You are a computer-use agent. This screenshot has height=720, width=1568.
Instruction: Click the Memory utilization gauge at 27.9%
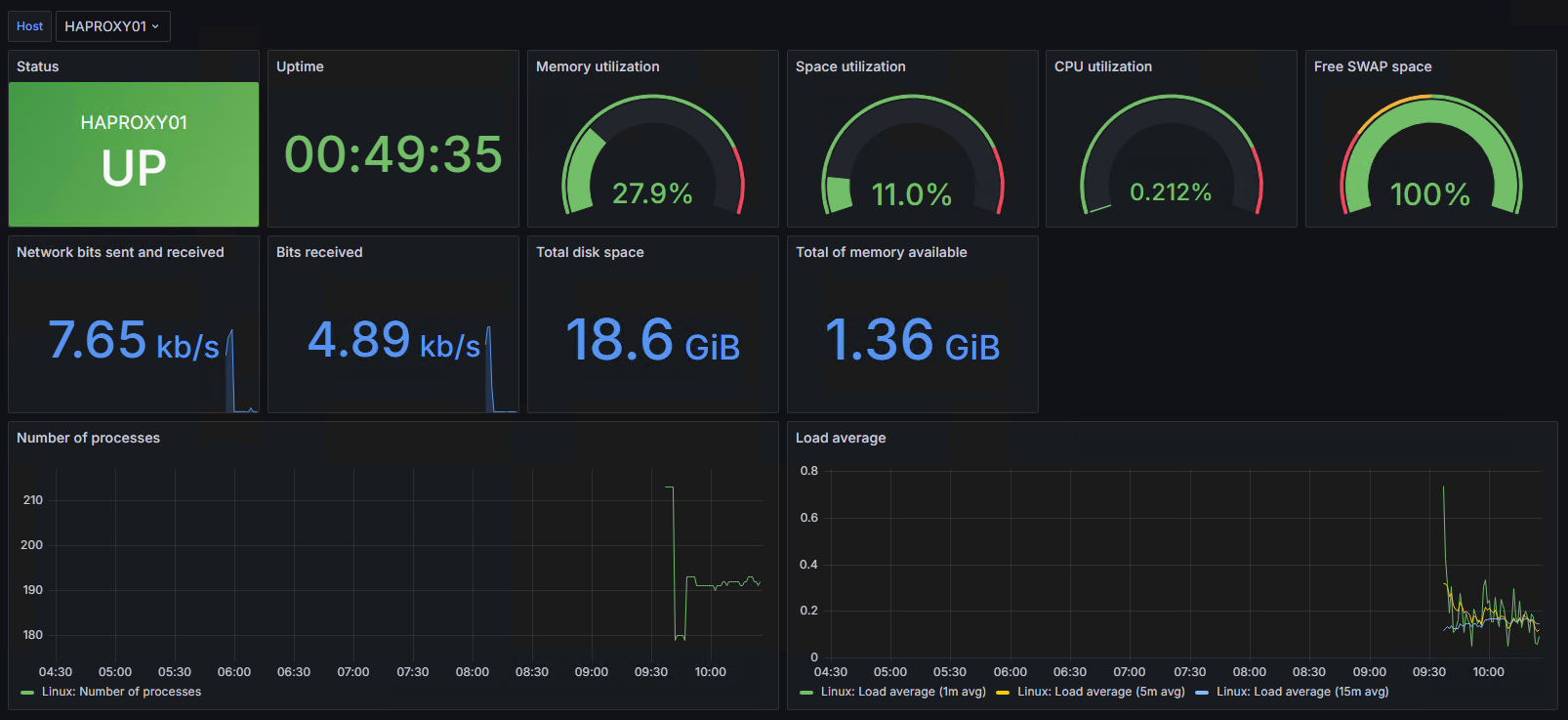click(x=652, y=156)
